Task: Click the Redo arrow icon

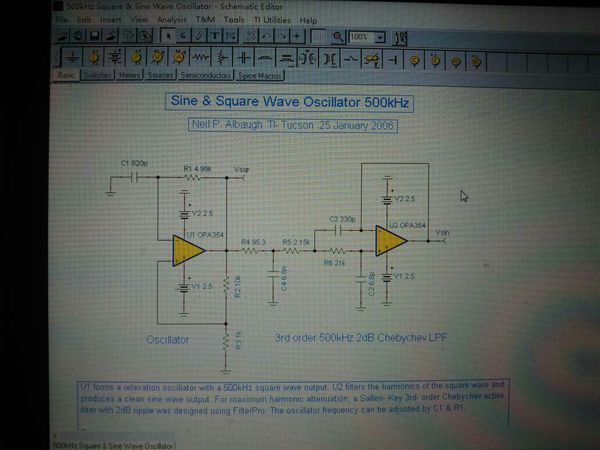Action: tap(282, 36)
